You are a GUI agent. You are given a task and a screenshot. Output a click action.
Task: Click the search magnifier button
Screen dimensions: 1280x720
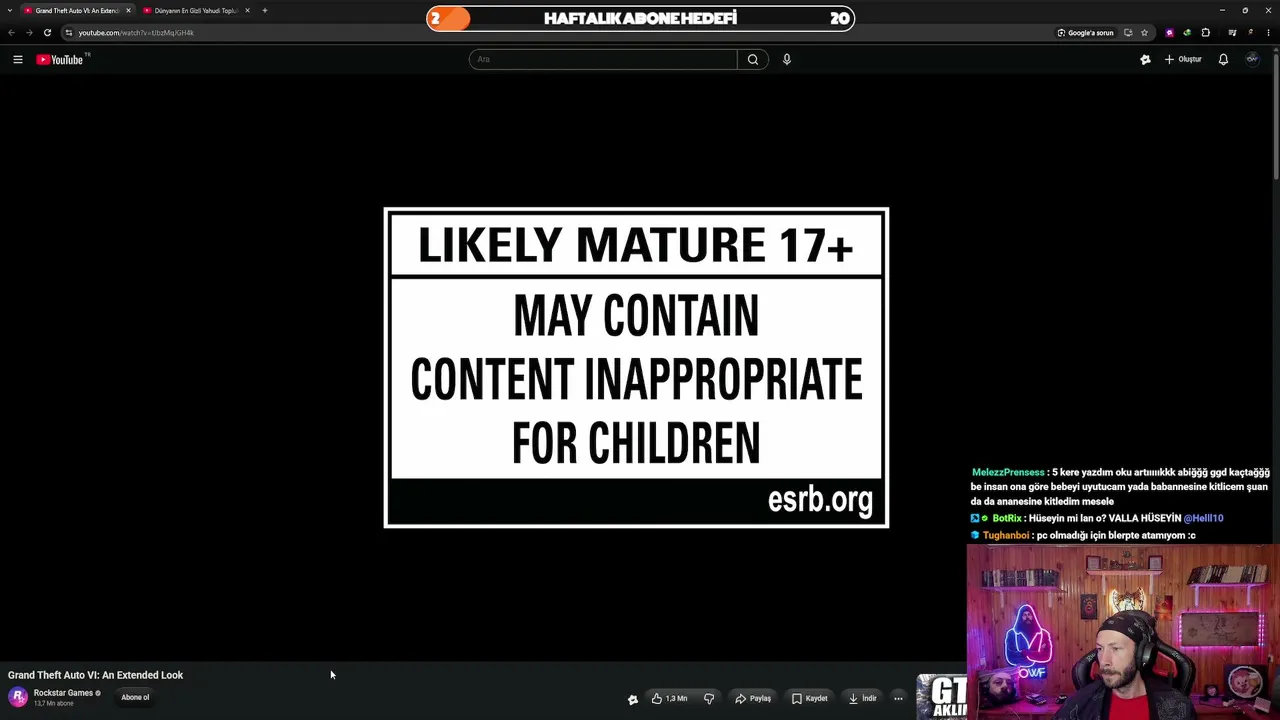point(753,59)
